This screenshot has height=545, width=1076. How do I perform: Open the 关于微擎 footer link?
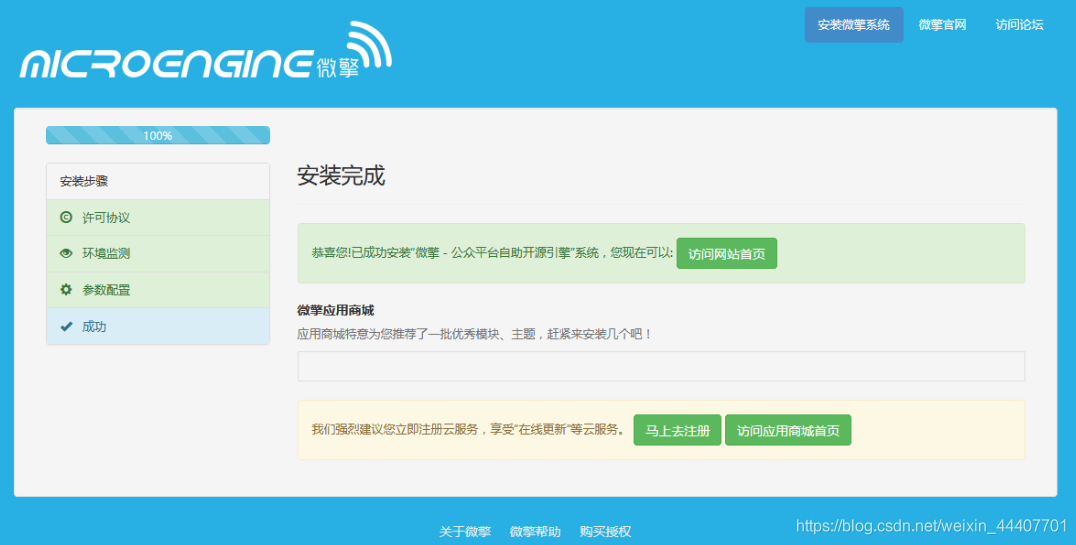tap(465, 531)
